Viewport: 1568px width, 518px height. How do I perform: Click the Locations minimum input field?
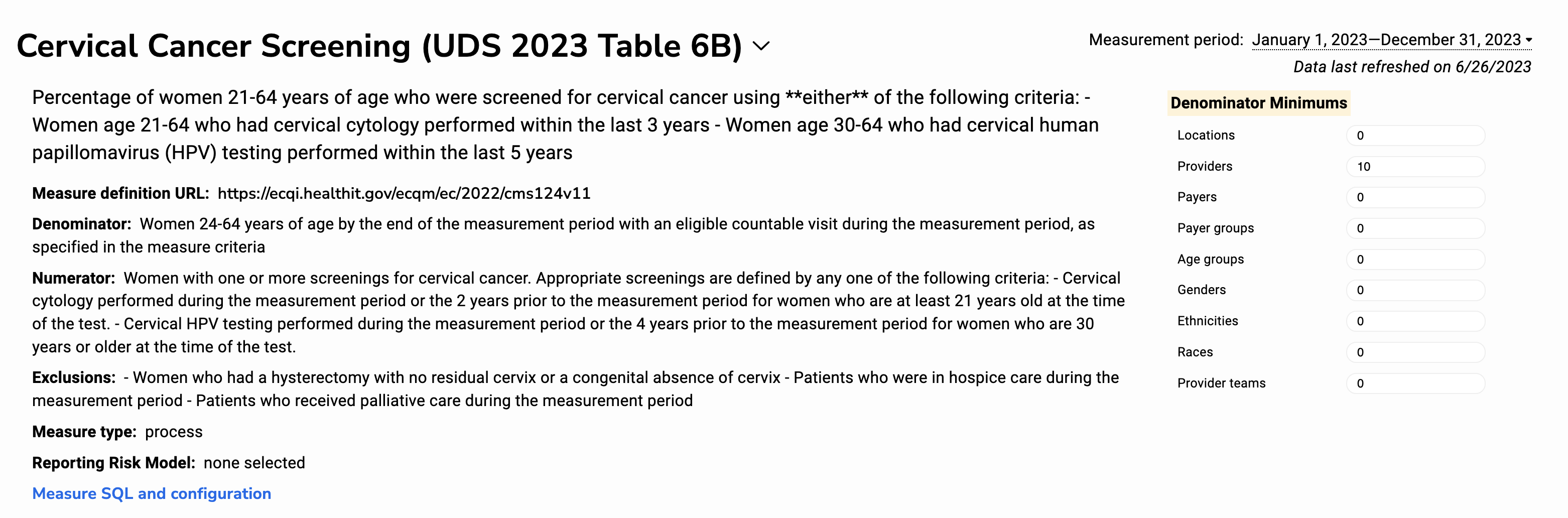(1414, 136)
